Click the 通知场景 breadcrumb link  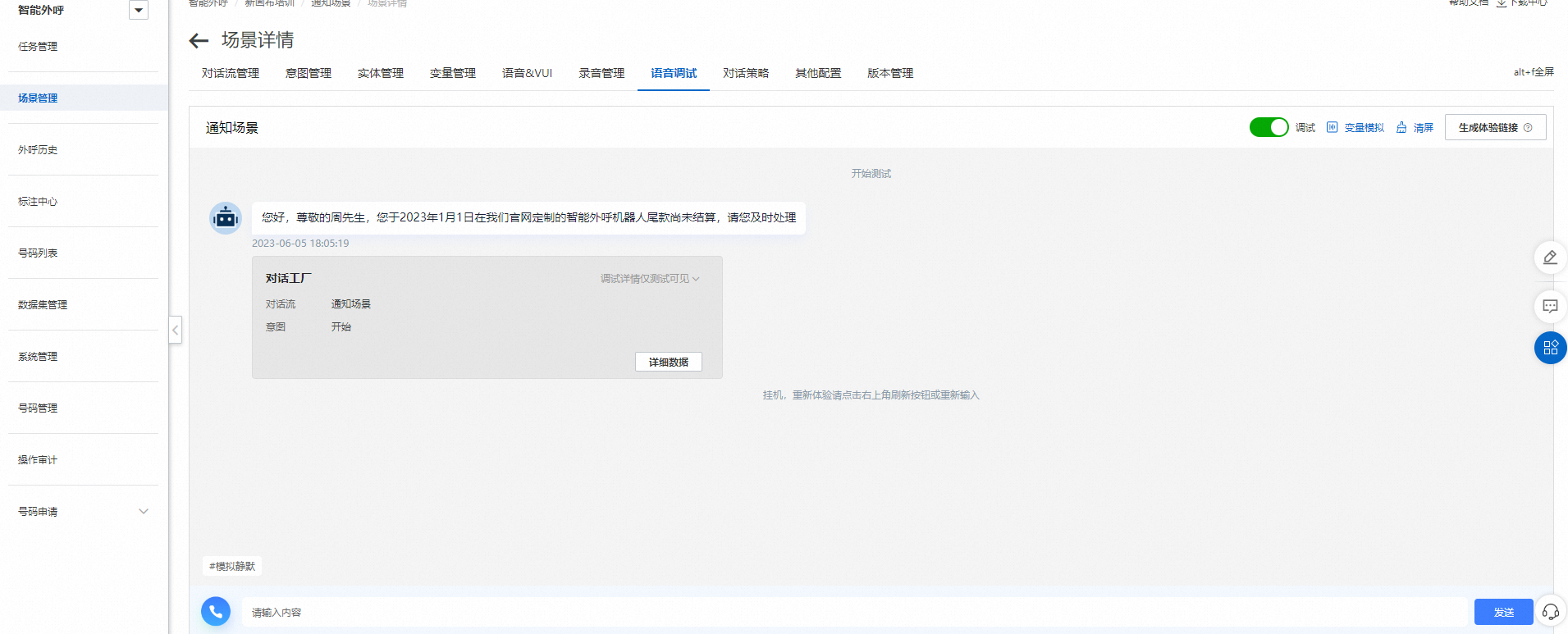tap(331, 3)
